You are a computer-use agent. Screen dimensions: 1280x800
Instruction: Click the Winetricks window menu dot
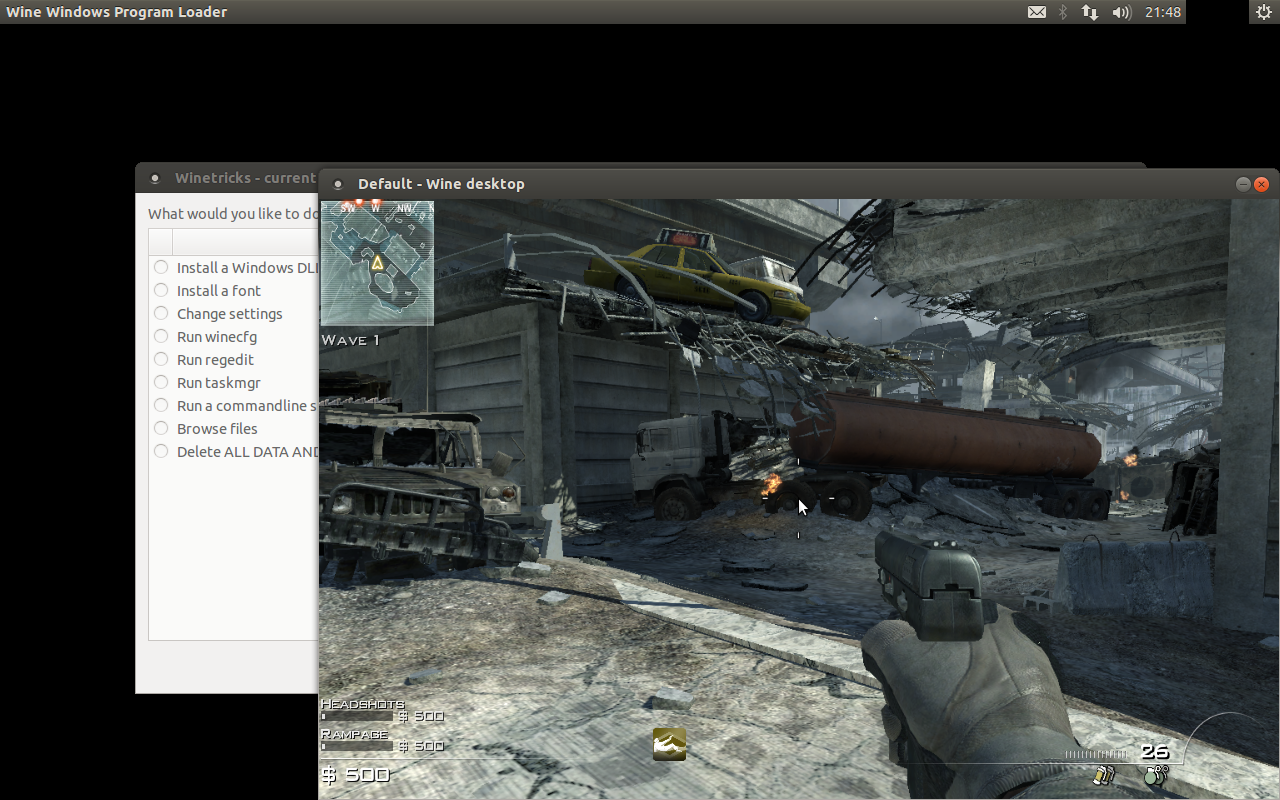tap(154, 178)
